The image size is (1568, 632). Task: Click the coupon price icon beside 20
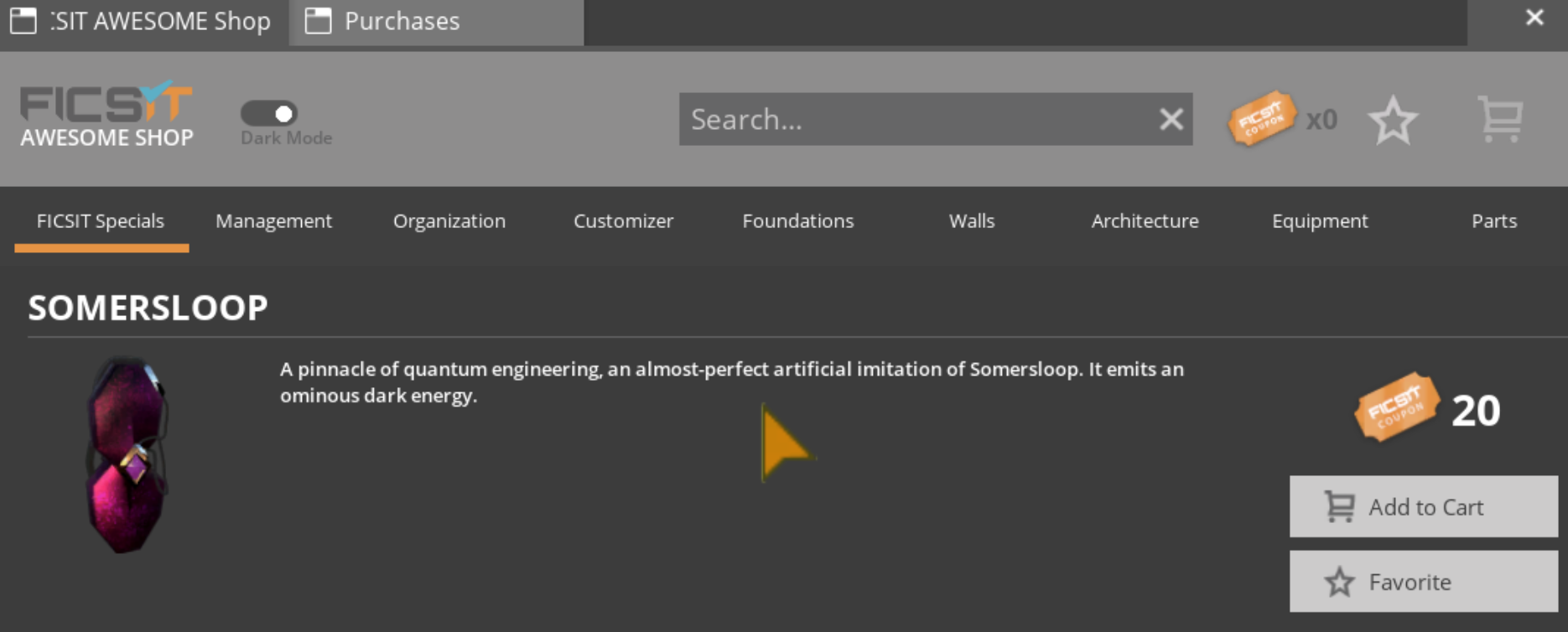tap(1396, 407)
